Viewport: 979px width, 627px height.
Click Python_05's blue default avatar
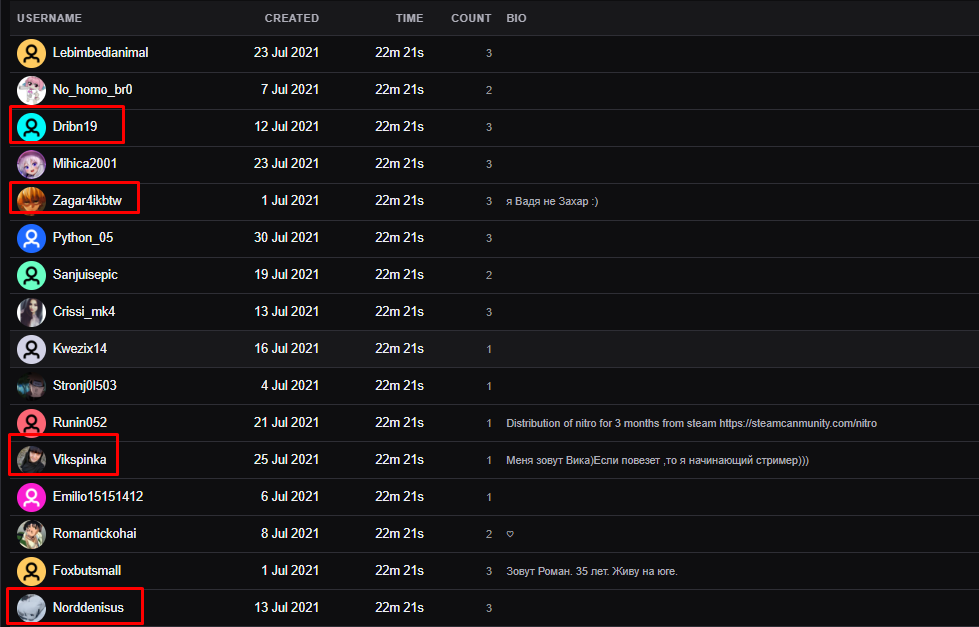pyautogui.click(x=32, y=238)
